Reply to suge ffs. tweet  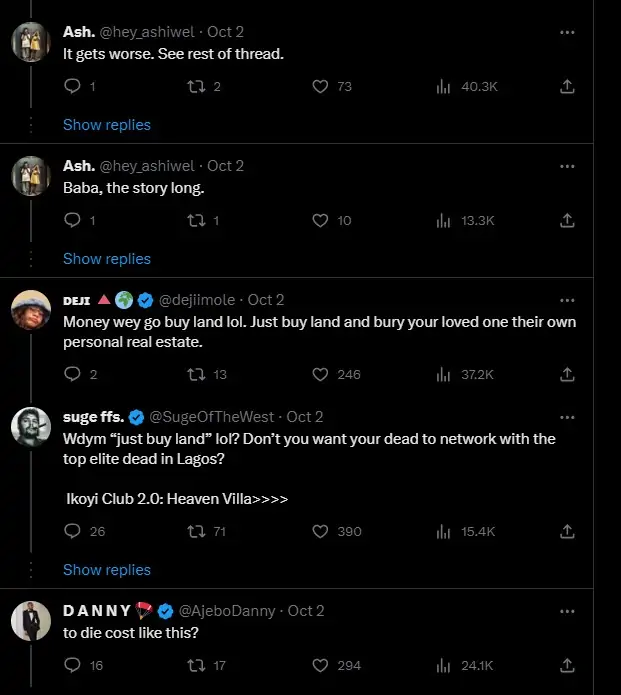point(72,531)
